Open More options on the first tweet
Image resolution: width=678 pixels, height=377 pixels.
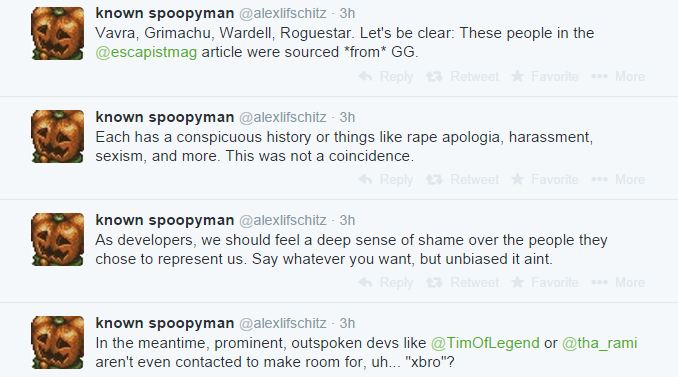[618, 77]
